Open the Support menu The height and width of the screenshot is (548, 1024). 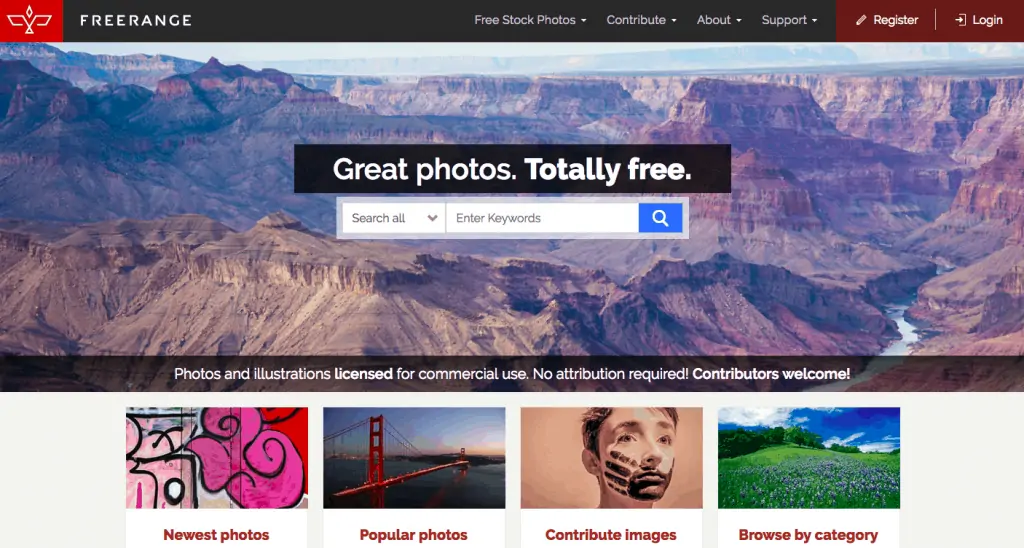[x=790, y=20]
